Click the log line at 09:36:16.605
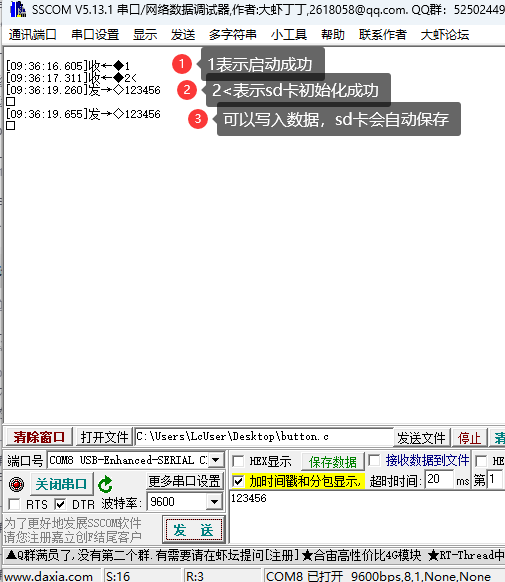 [68, 66]
